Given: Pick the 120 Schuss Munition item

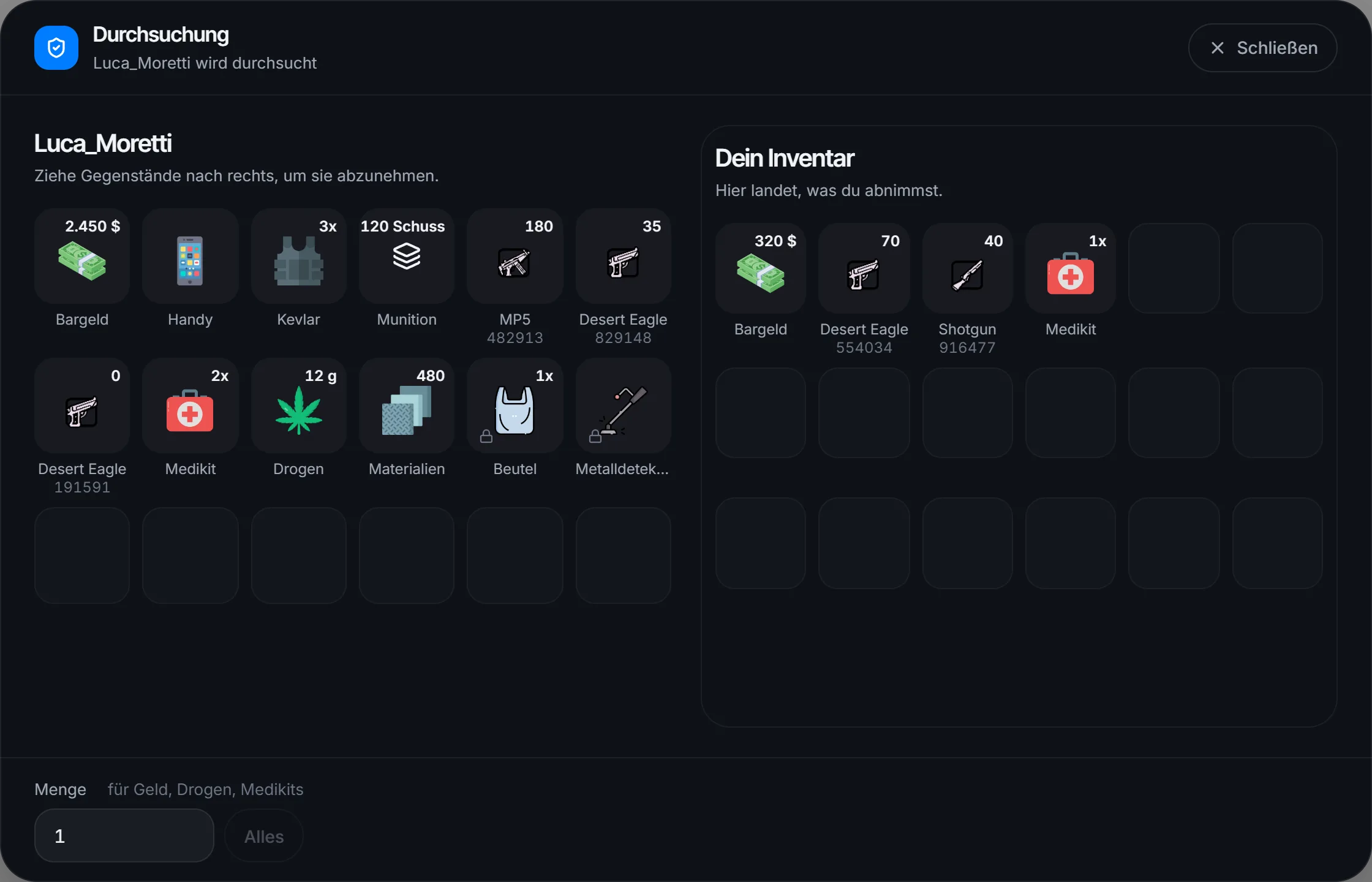Looking at the screenshot, I should pos(407,256).
